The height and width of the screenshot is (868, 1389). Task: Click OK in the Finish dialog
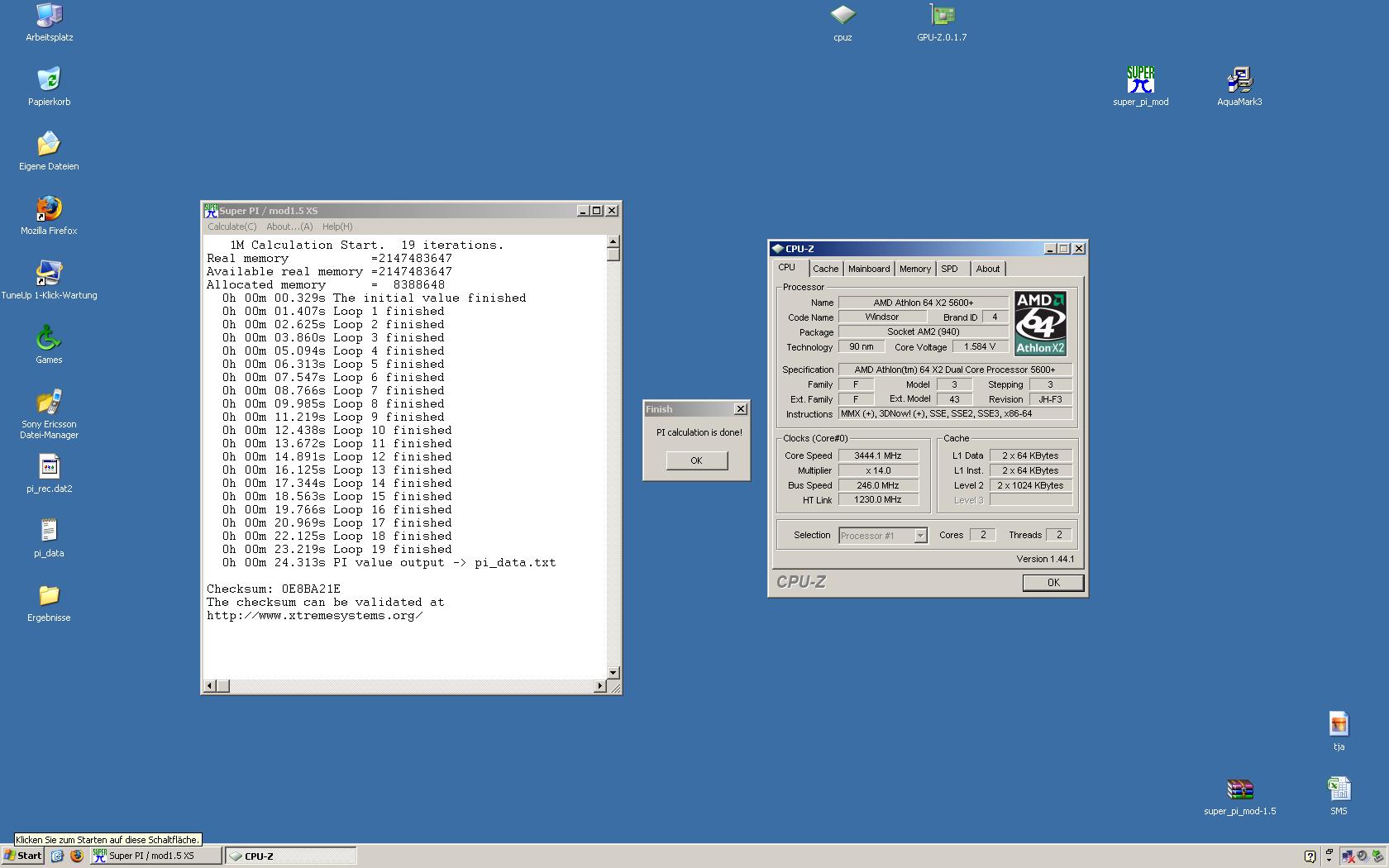pyautogui.click(x=697, y=460)
